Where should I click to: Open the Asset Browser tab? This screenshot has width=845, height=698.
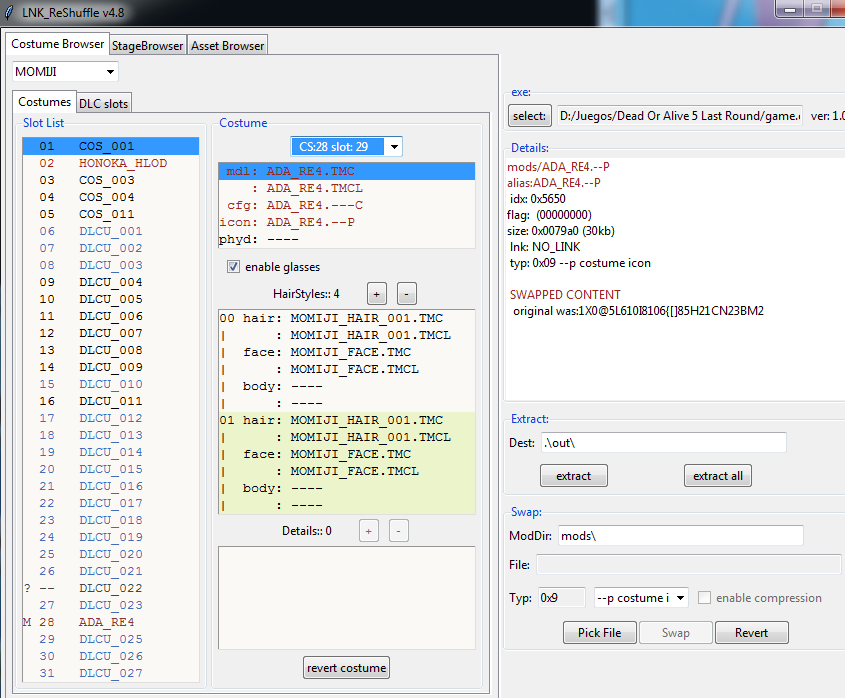pos(227,46)
